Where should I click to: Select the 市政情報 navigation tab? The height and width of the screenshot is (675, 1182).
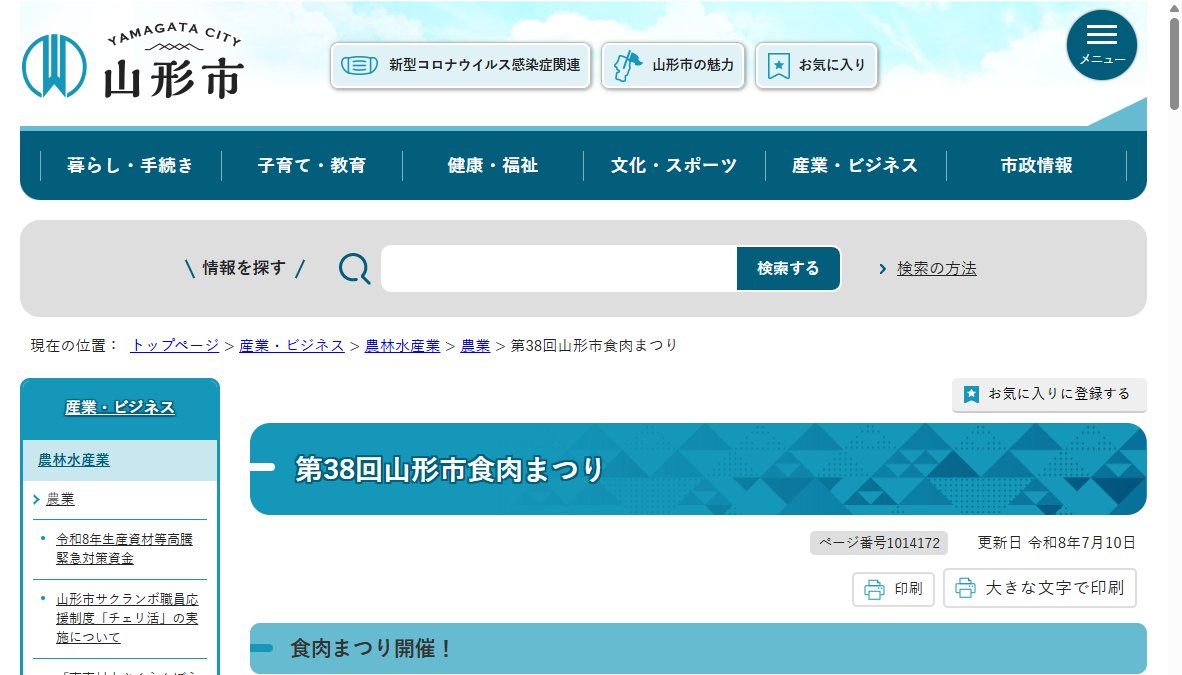click(1036, 165)
